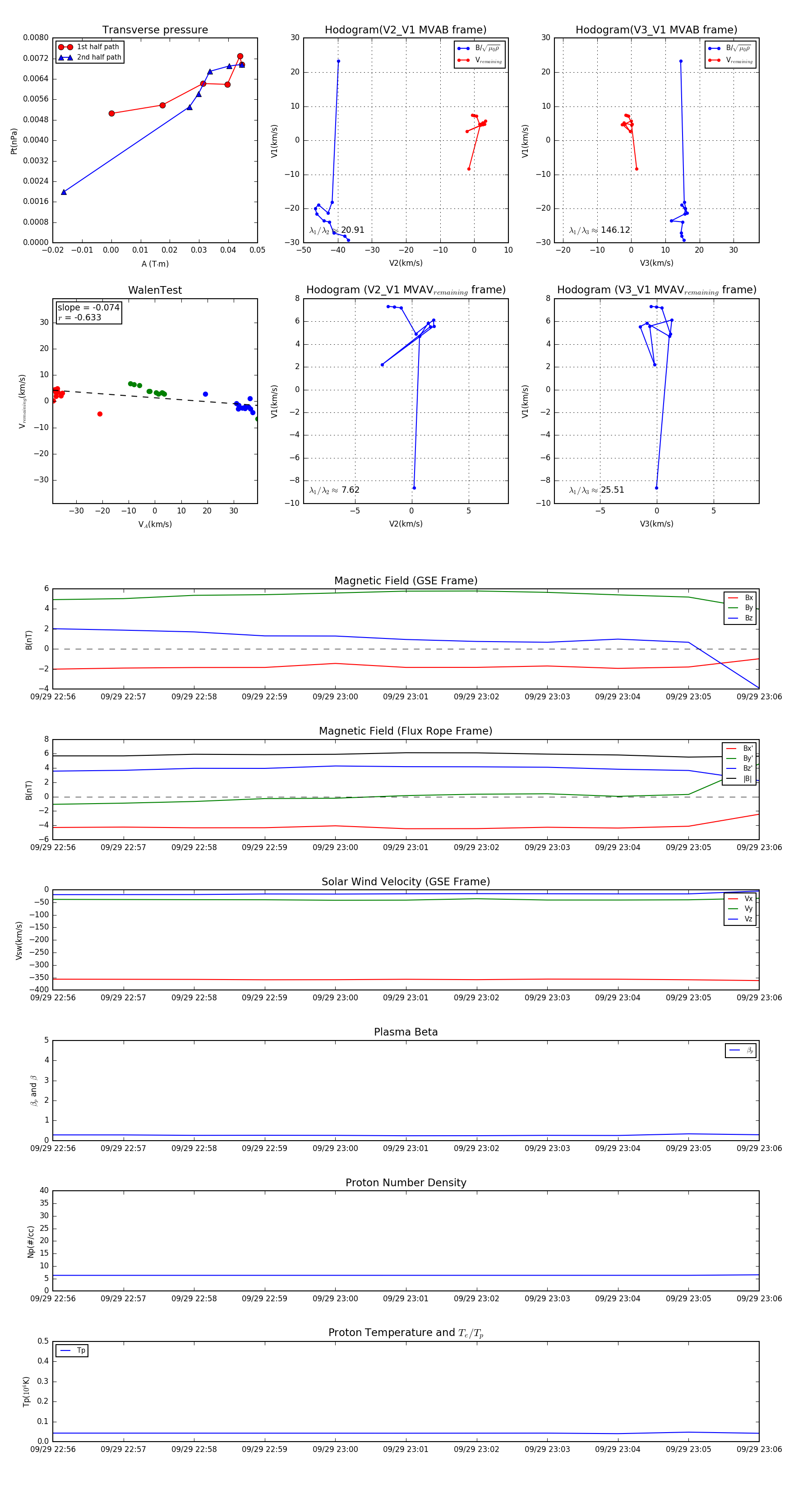Image resolution: width=812 pixels, height=1489 pixels.
Task: Select the 'r = -0.633' annotation
Action: pos(80,317)
